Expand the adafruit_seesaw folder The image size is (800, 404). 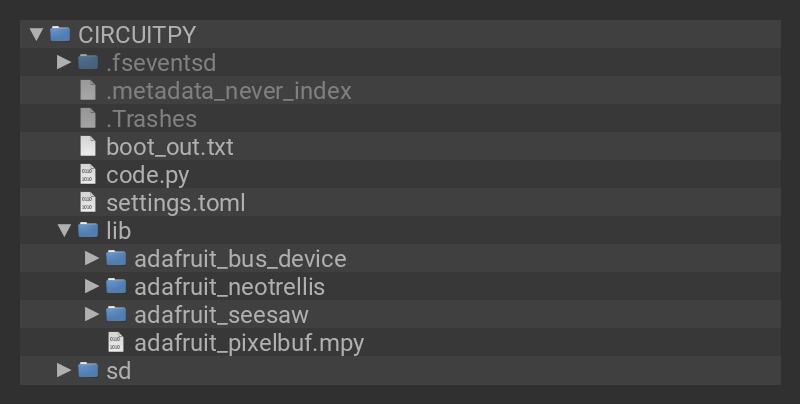click(x=92, y=315)
